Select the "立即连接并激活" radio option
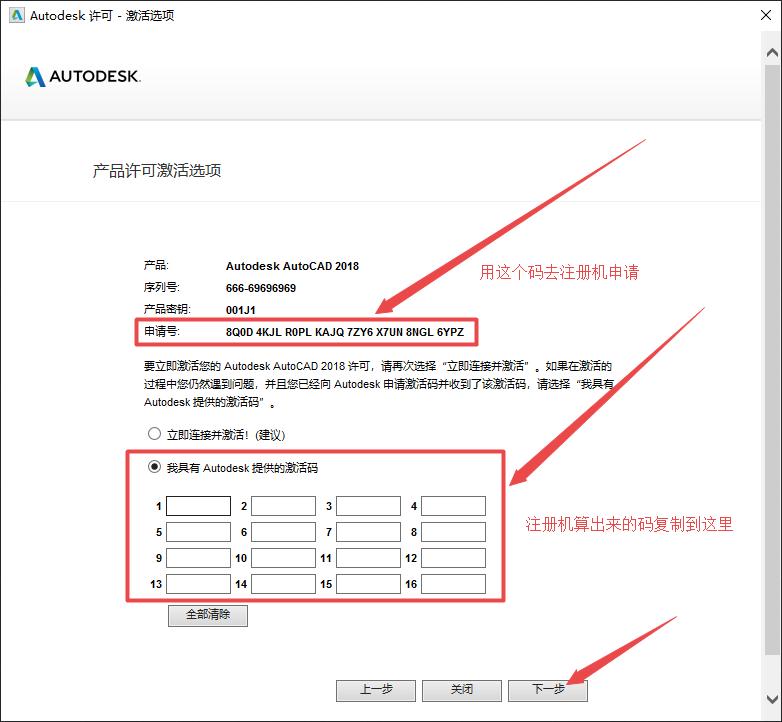Screen dimensions: 782x722 click(x=154, y=434)
